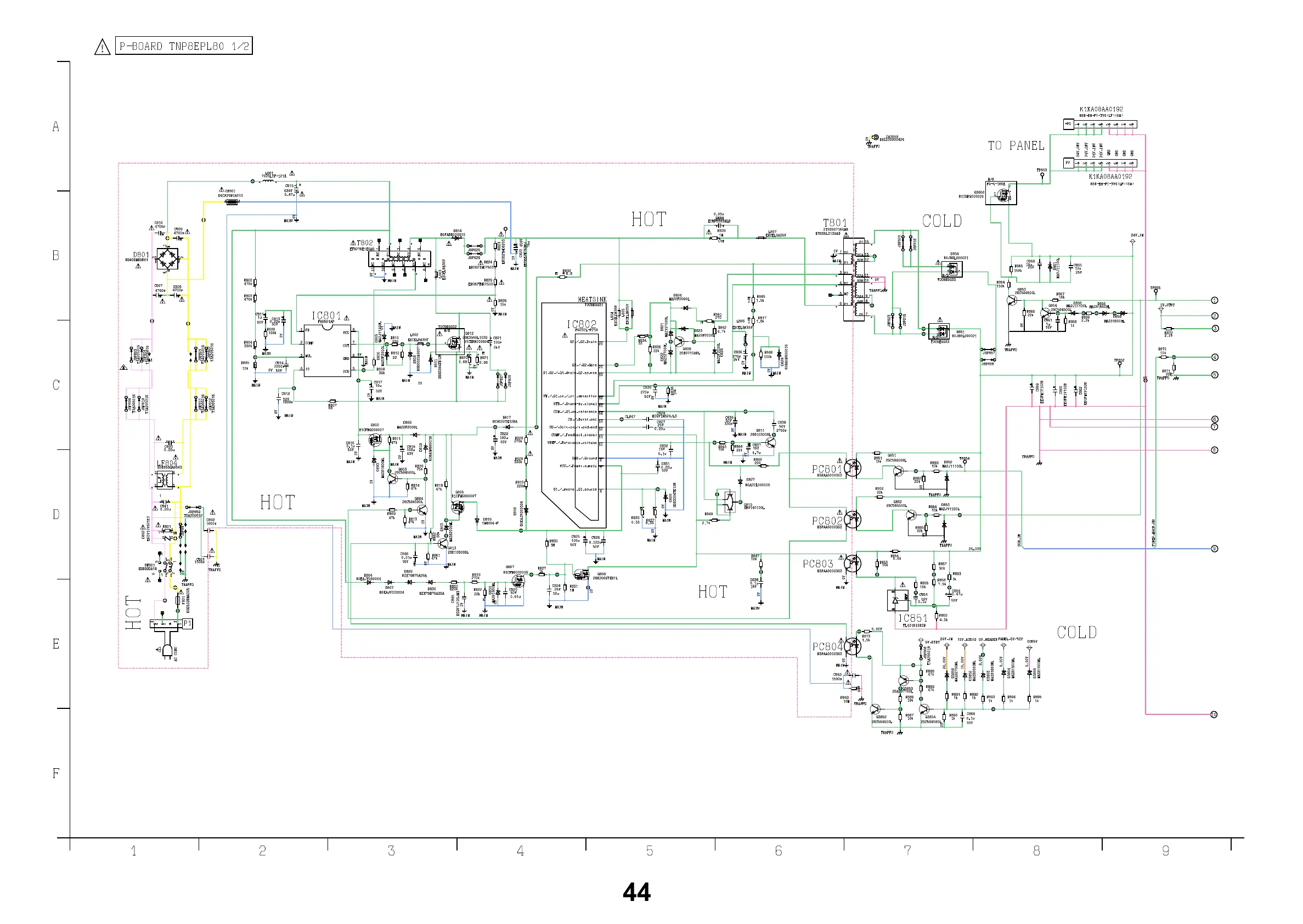The height and width of the screenshot is (924, 1303).
Task: Click the T802 transformer symbol
Action: [399, 260]
